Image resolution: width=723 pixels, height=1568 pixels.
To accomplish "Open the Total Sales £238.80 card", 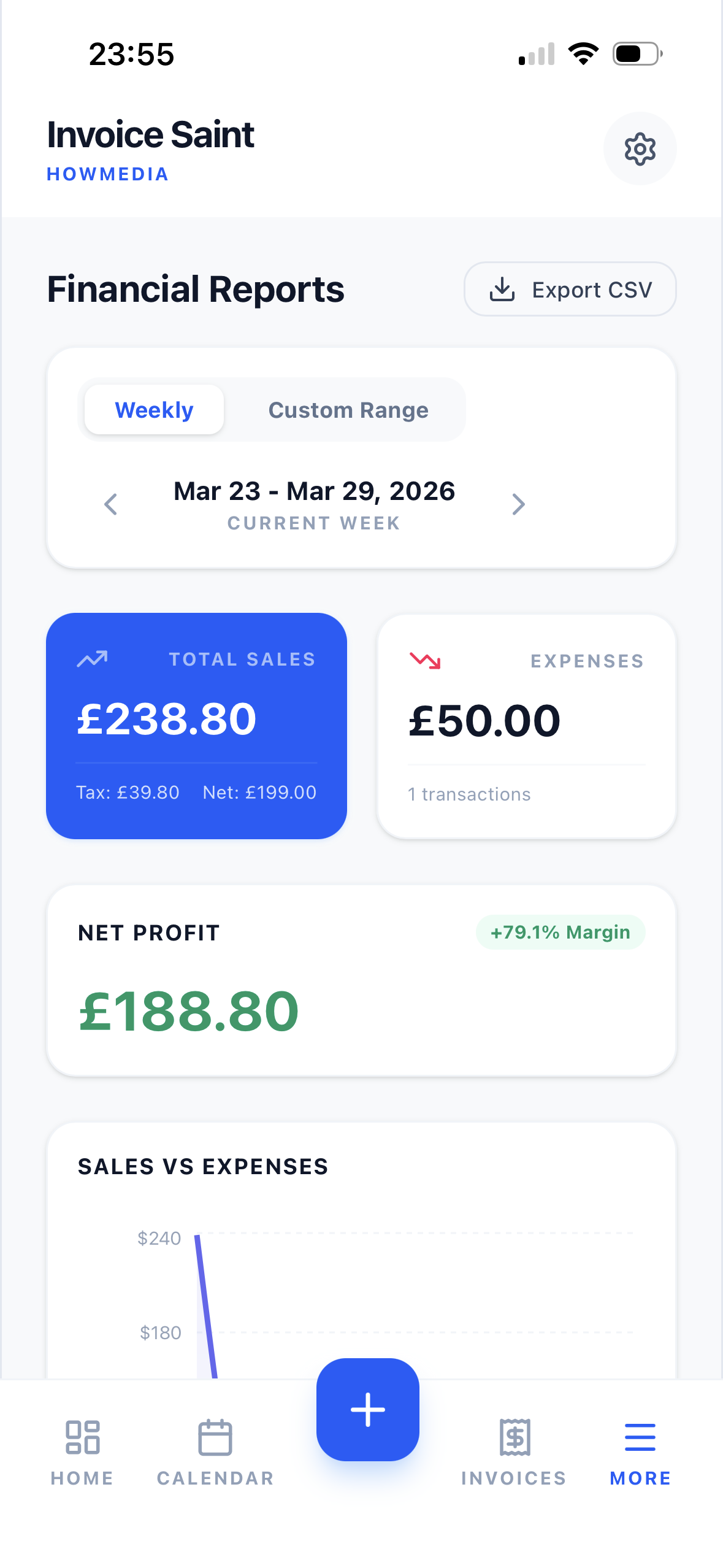I will pyautogui.click(x=196, y=725).
